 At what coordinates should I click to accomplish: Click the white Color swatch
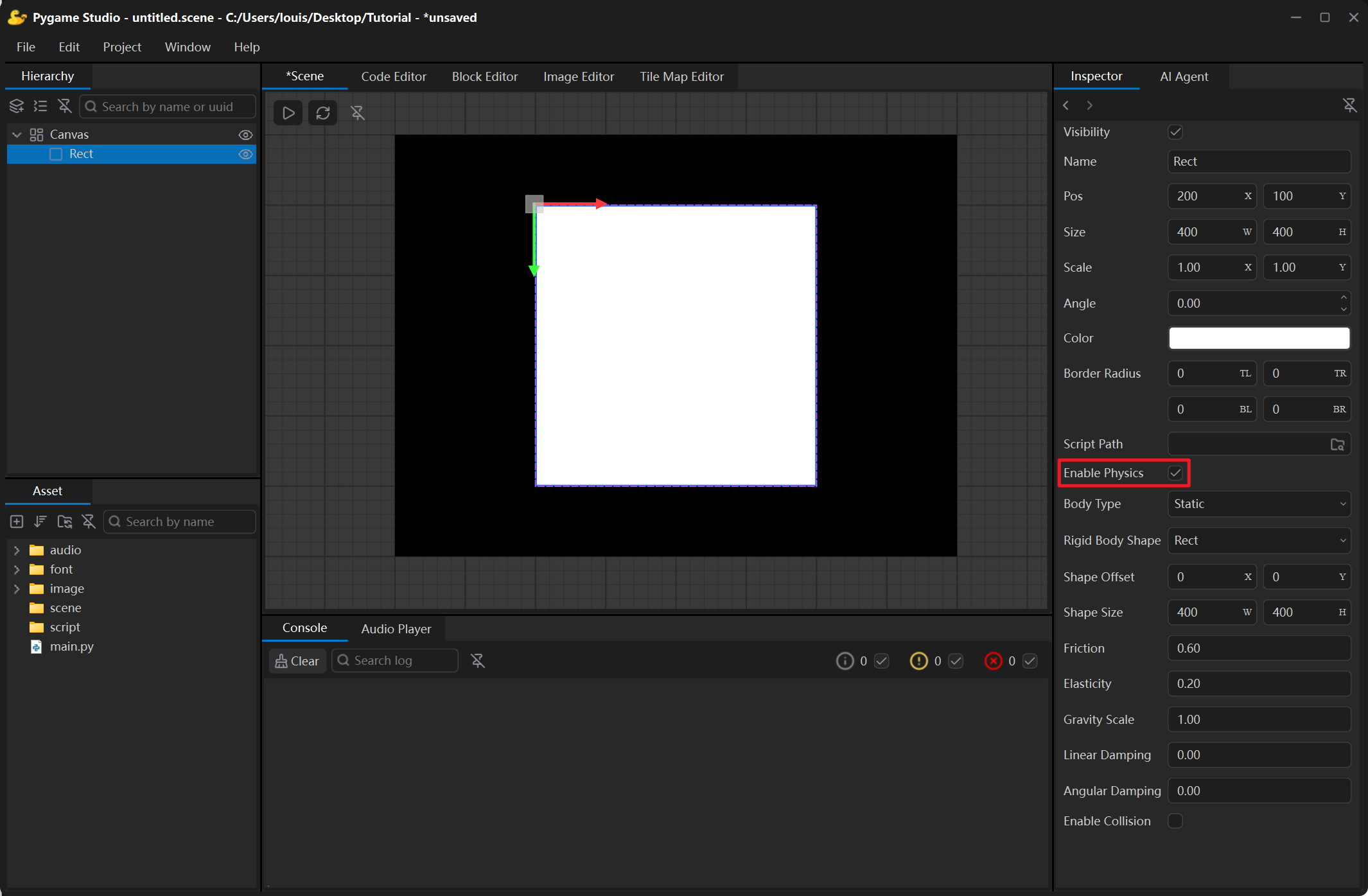click(1259, 338)
